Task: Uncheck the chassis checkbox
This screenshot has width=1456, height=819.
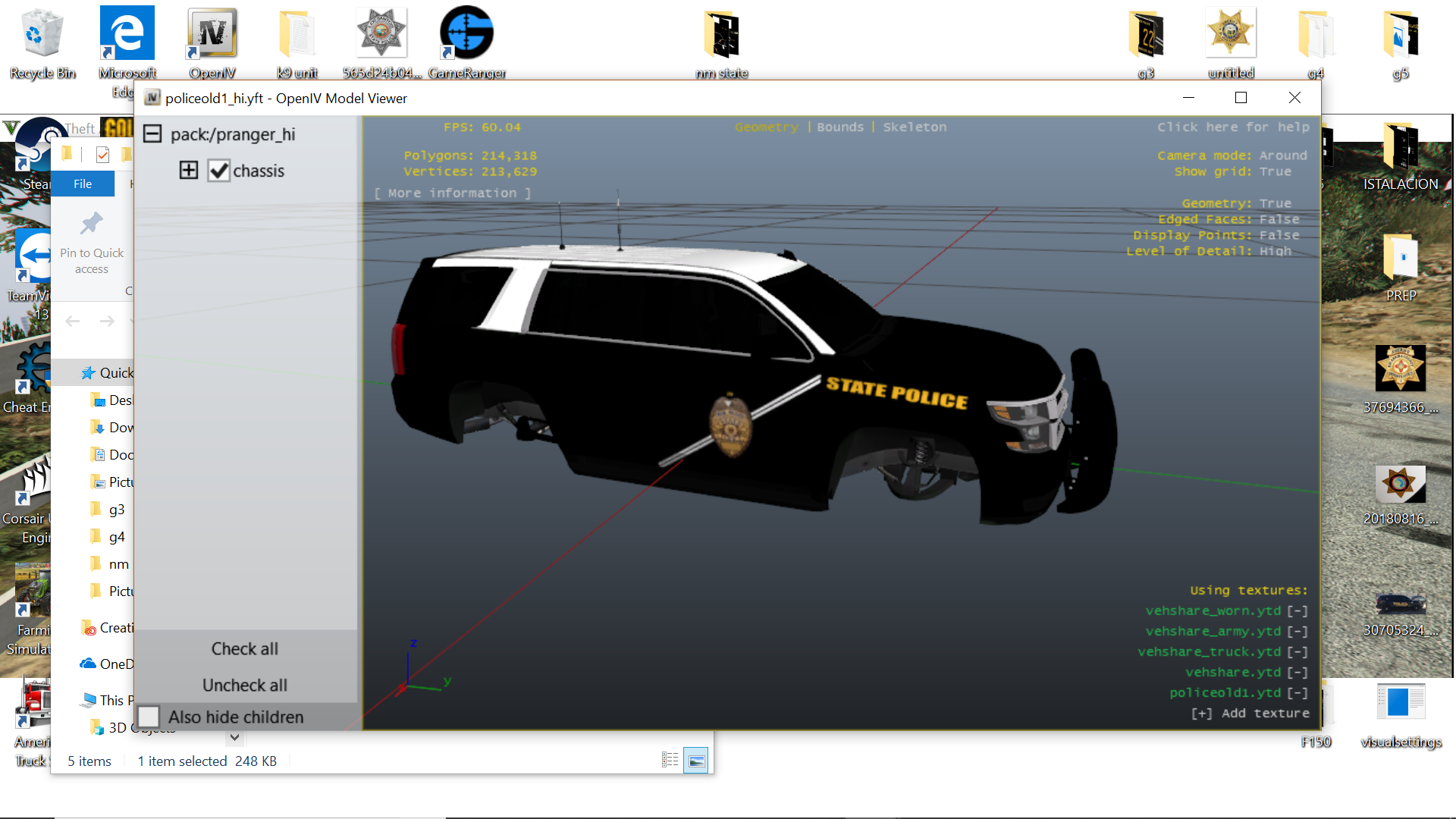Action: pos(219,171)
